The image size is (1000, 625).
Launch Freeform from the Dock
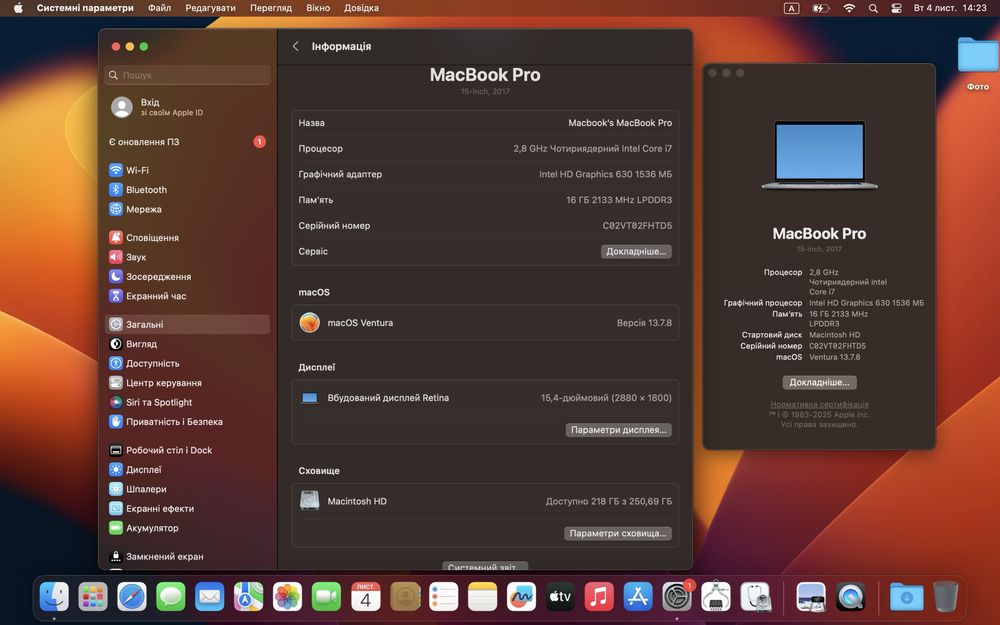pyautogui.click(x=521, y=597)
